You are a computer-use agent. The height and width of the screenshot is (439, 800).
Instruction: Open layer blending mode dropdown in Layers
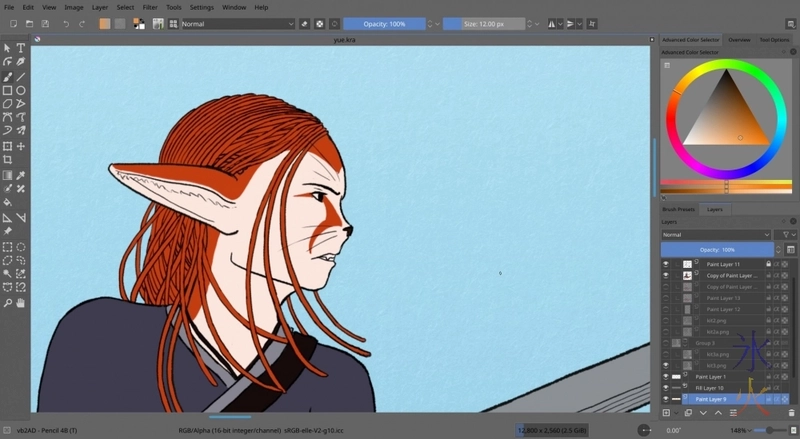[x=716, y=234]
